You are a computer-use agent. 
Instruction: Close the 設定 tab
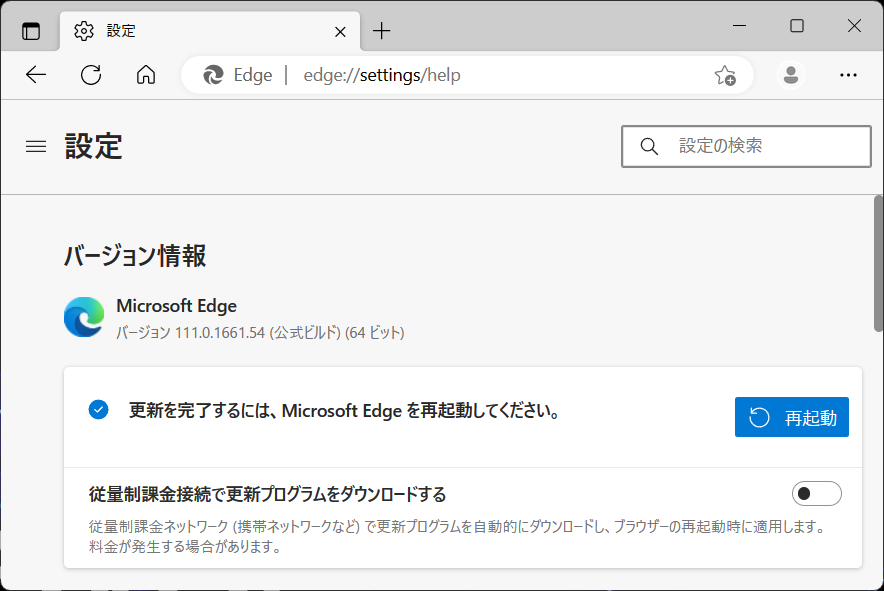340,32
